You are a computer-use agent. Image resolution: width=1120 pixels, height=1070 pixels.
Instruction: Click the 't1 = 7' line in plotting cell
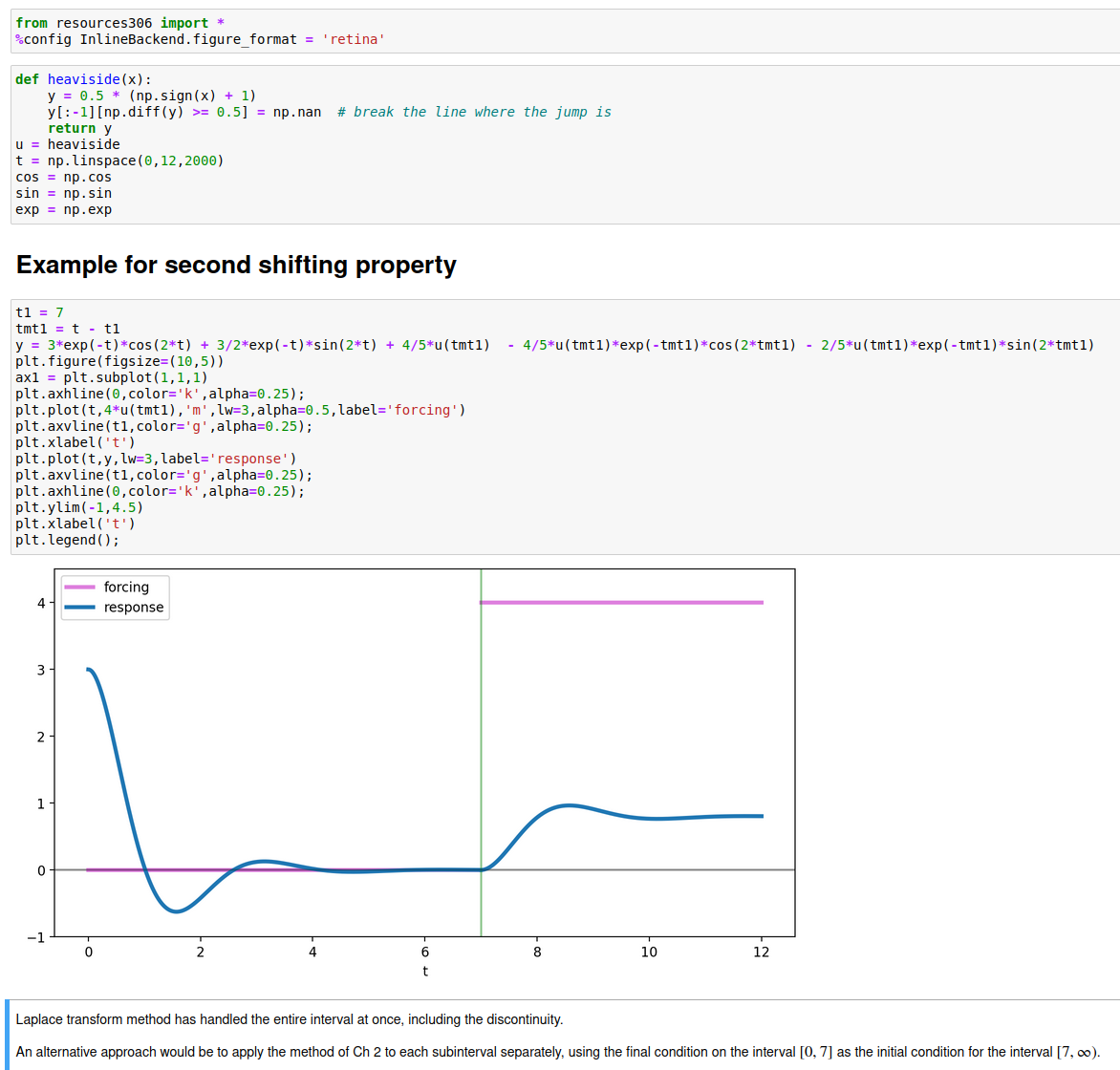pyautogui.click(x=39, y=312)
